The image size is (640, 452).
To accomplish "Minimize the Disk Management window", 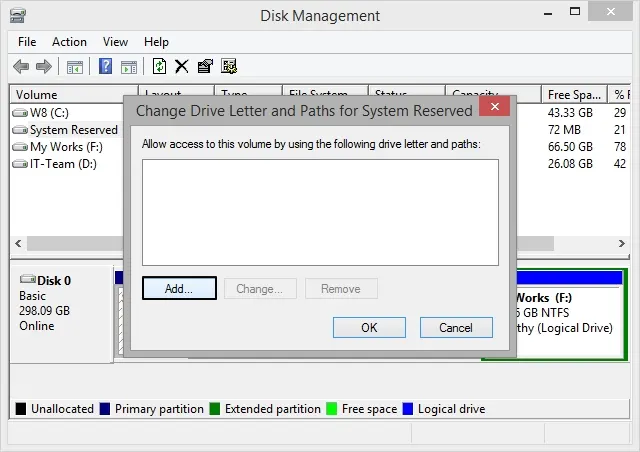I will coord(548,12).
